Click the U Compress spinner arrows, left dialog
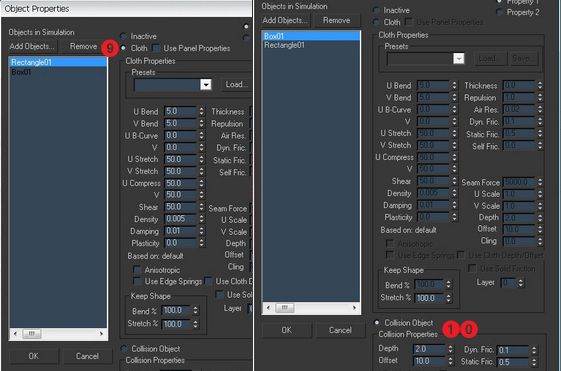Image resolution: width=561 pixels, height=371 pixels. tap(202, 183)
